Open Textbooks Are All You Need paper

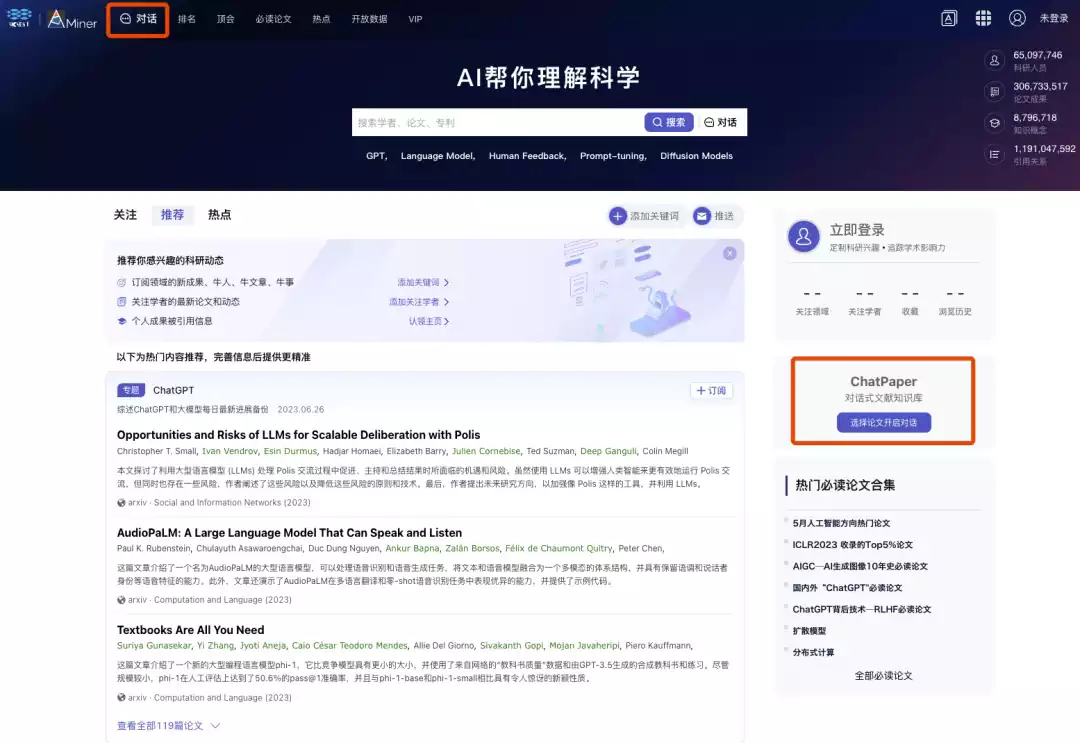tap(191, 630)
